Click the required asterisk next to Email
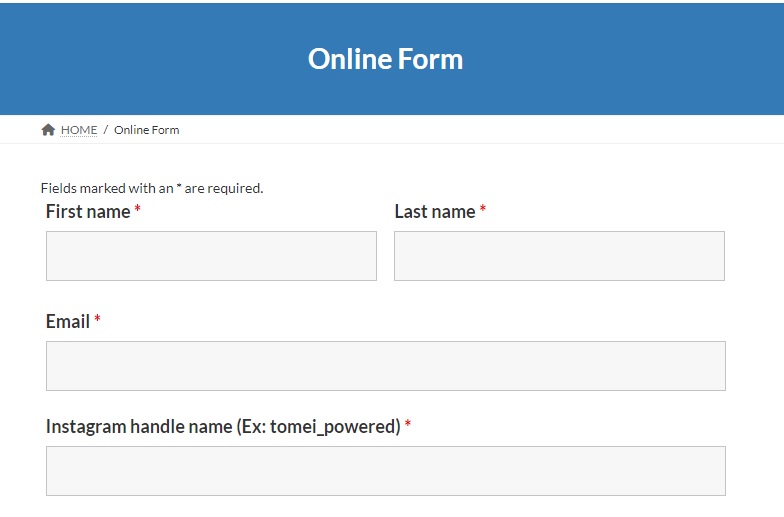 click(x=98, y=320)
